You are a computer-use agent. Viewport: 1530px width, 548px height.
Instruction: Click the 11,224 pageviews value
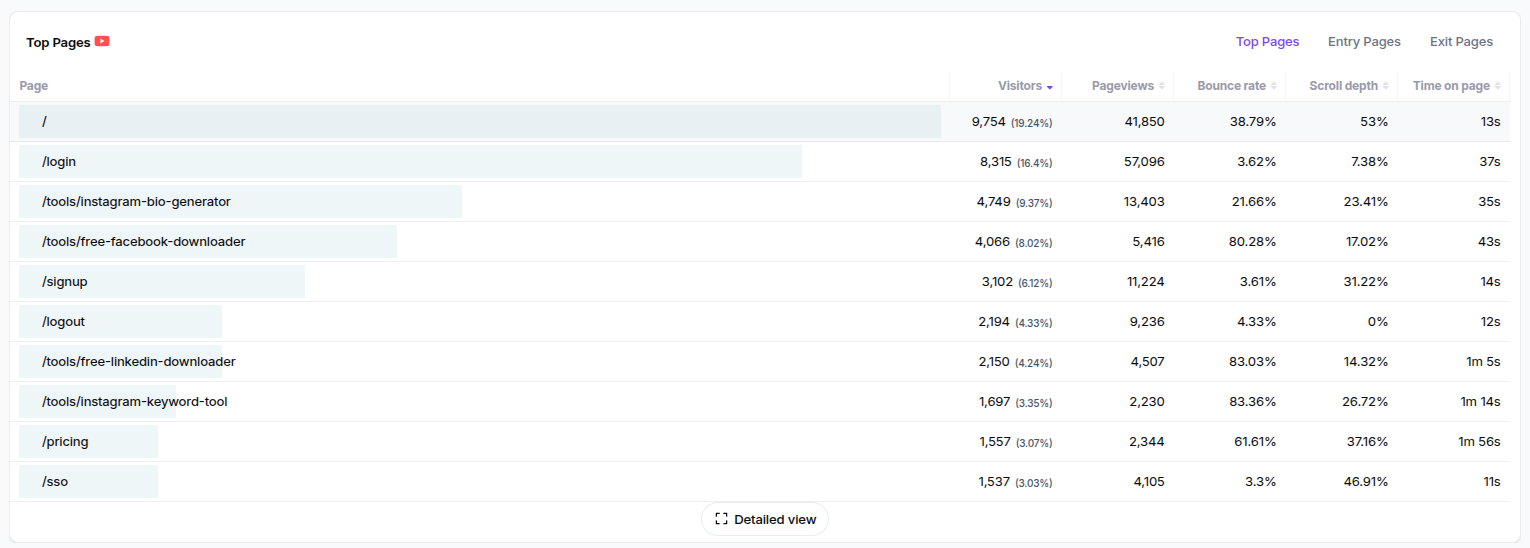coord(1146,281)
